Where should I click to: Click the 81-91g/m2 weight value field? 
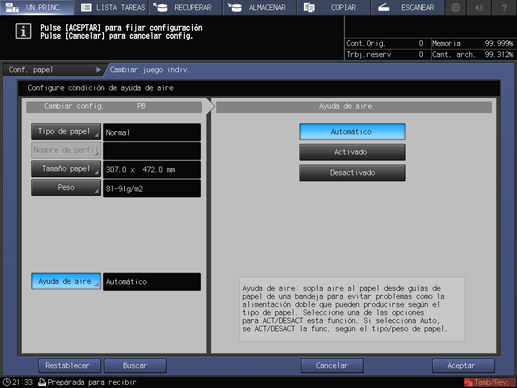(x=152, y=189)
